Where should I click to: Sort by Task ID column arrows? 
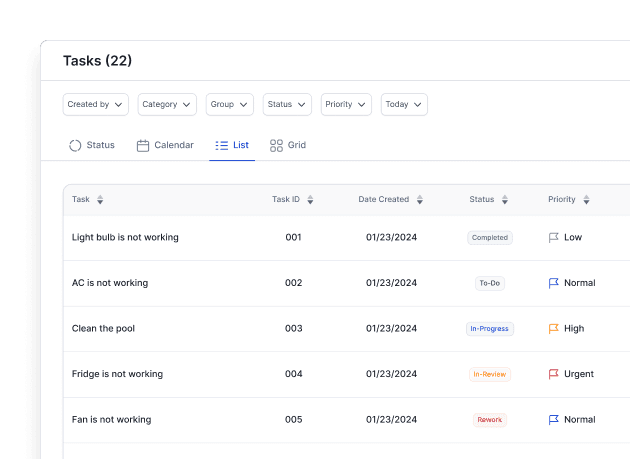click(310, 200)
